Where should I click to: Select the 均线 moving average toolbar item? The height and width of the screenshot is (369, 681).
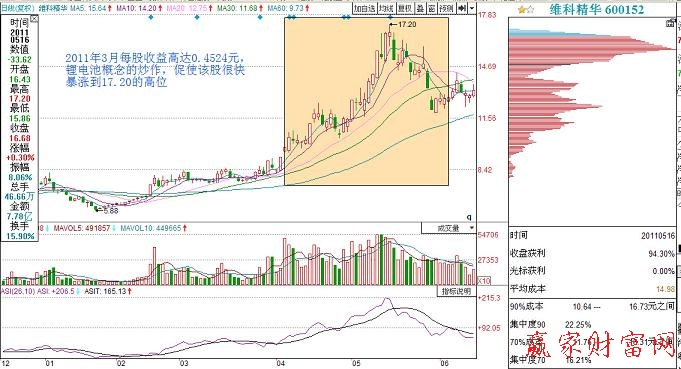click(x=386, y=8)
